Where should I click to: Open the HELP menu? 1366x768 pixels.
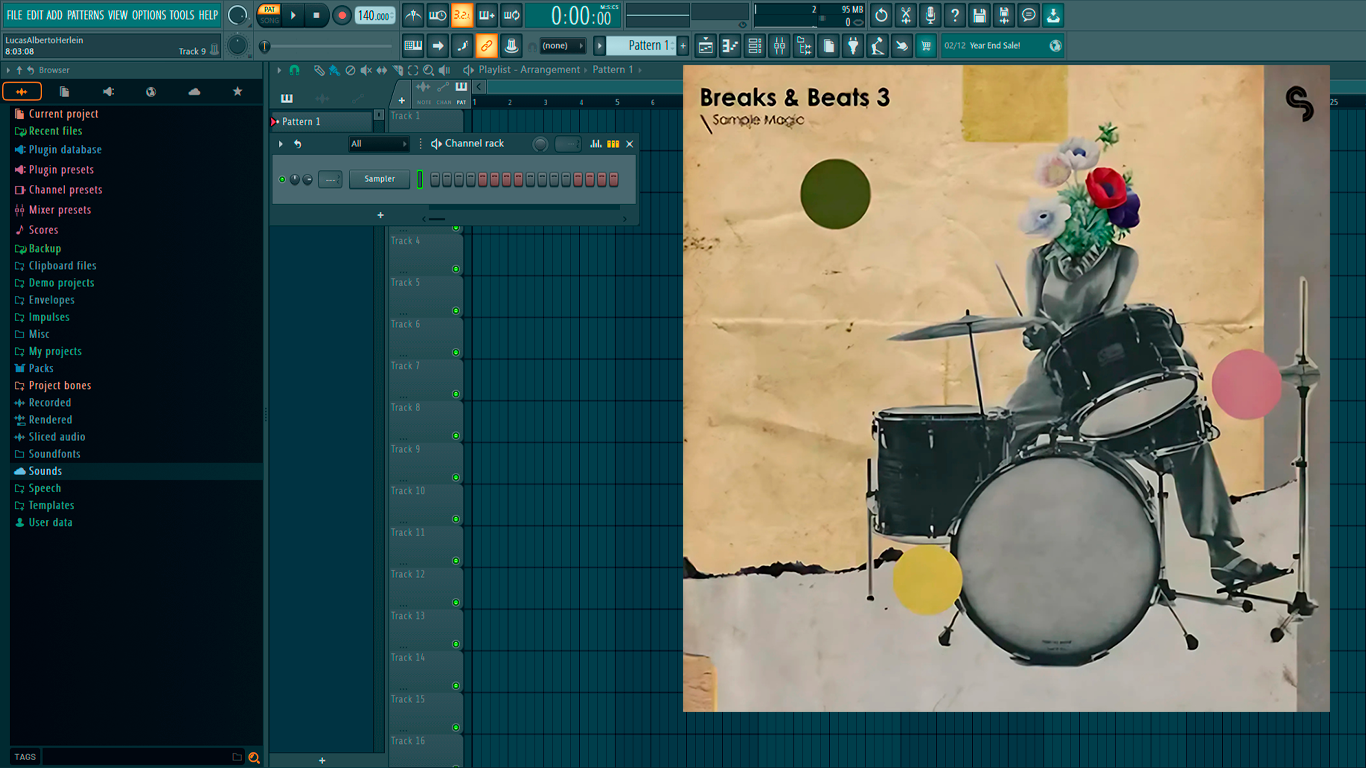(x=208, y=15)
